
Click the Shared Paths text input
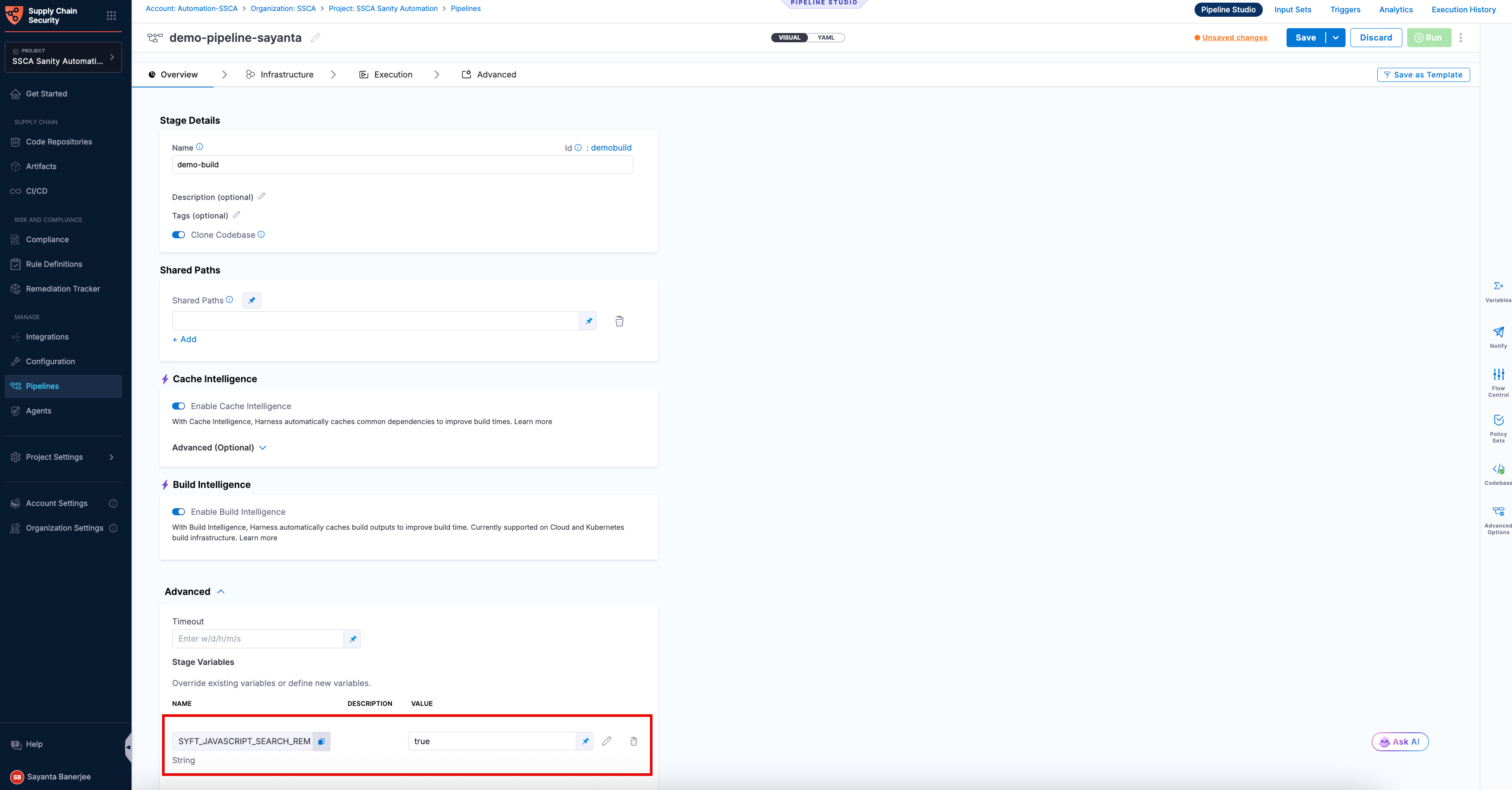click(376, 321)
